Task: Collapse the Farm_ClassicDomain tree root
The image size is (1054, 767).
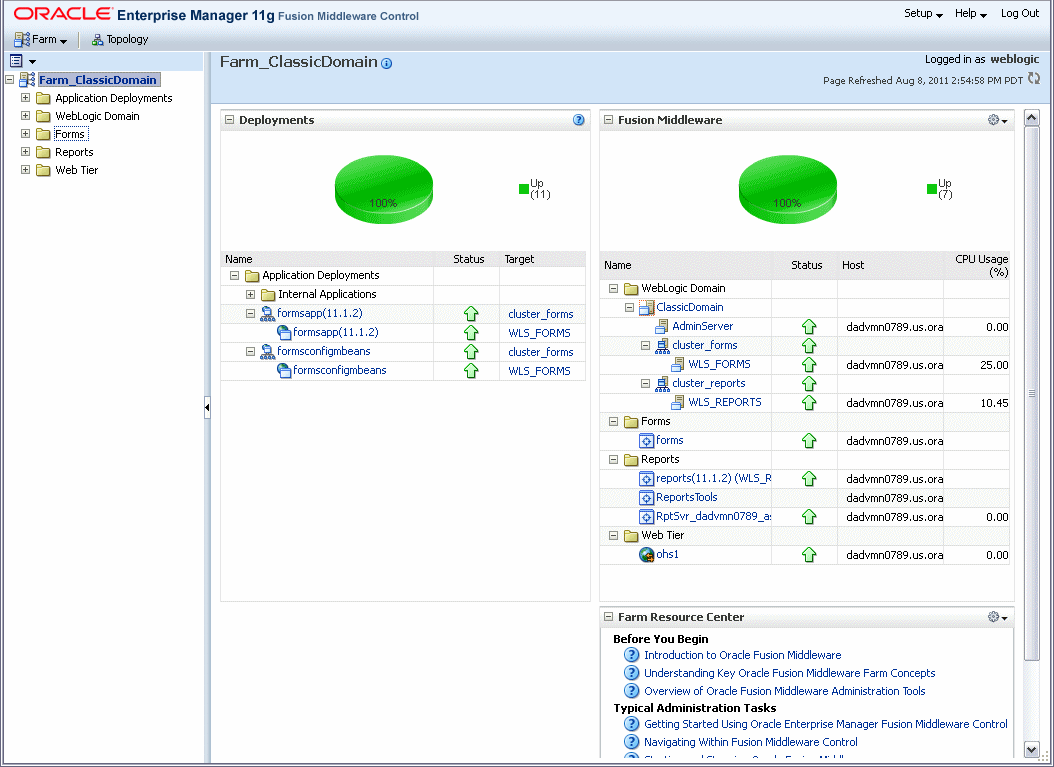Action: click(9, 79)
